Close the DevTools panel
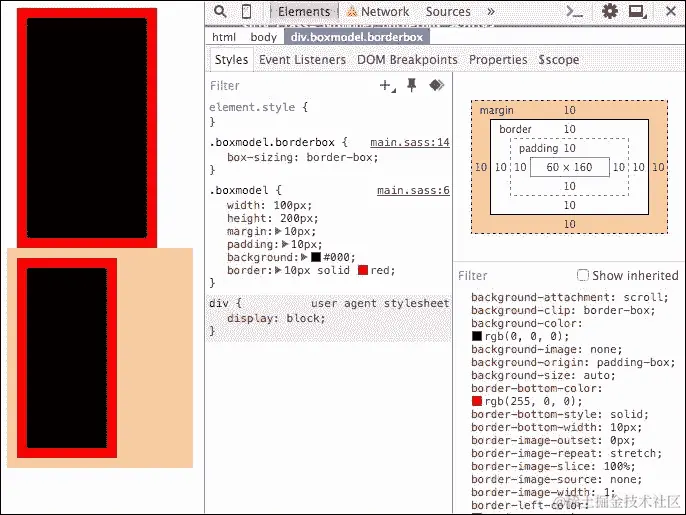Image resolution: width=686 pixels, height=515 pixels. (671, 11)
